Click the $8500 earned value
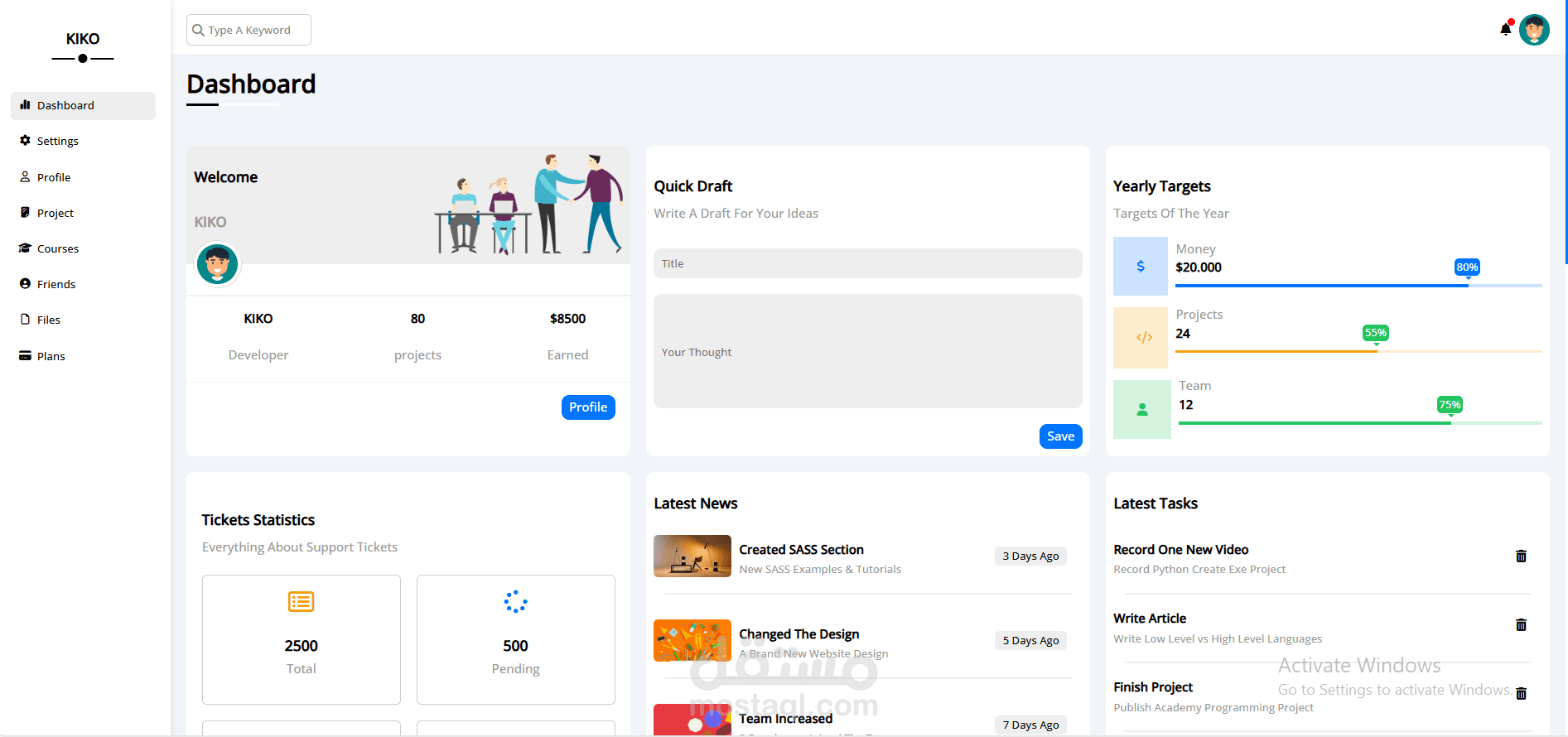This screenshot has width=1568, height=737. [567, 319]
